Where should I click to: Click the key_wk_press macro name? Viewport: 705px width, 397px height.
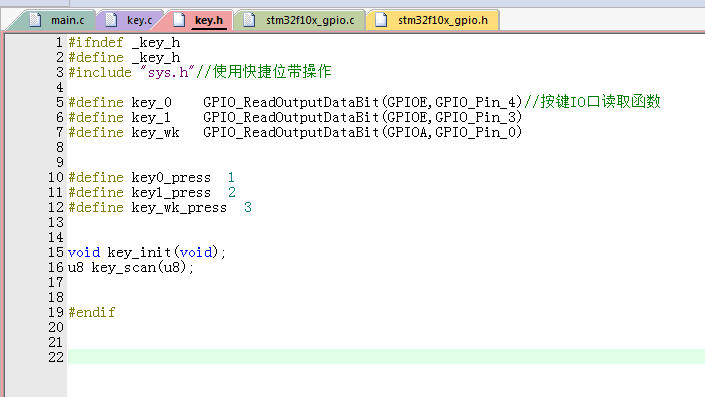pyautogui.click(x=179, y=208)
